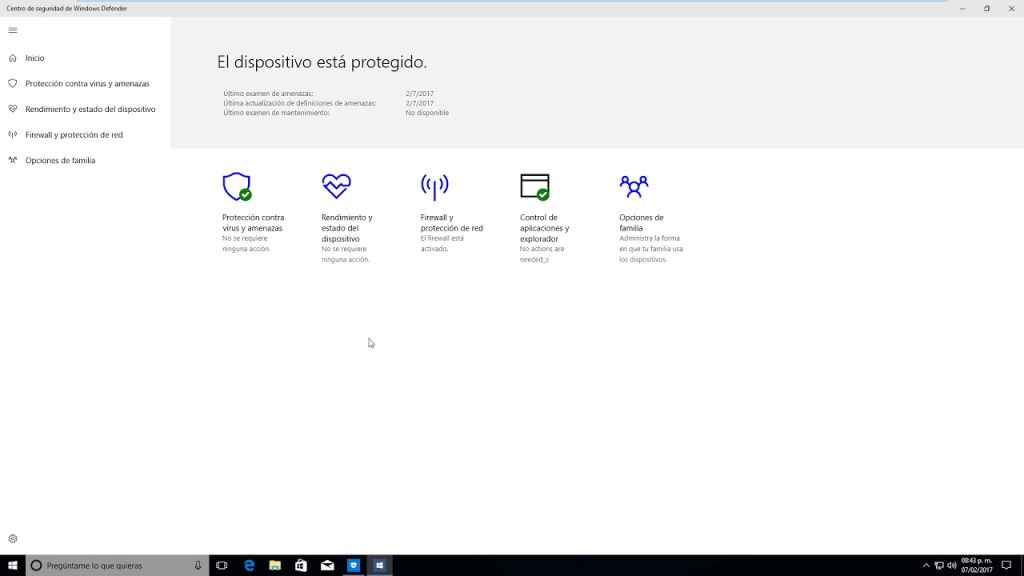Image resolution: width=1024 pixels, height=576 pixels.
Task: Show hidden system tray icons chevron
Action: click(926, 566)
